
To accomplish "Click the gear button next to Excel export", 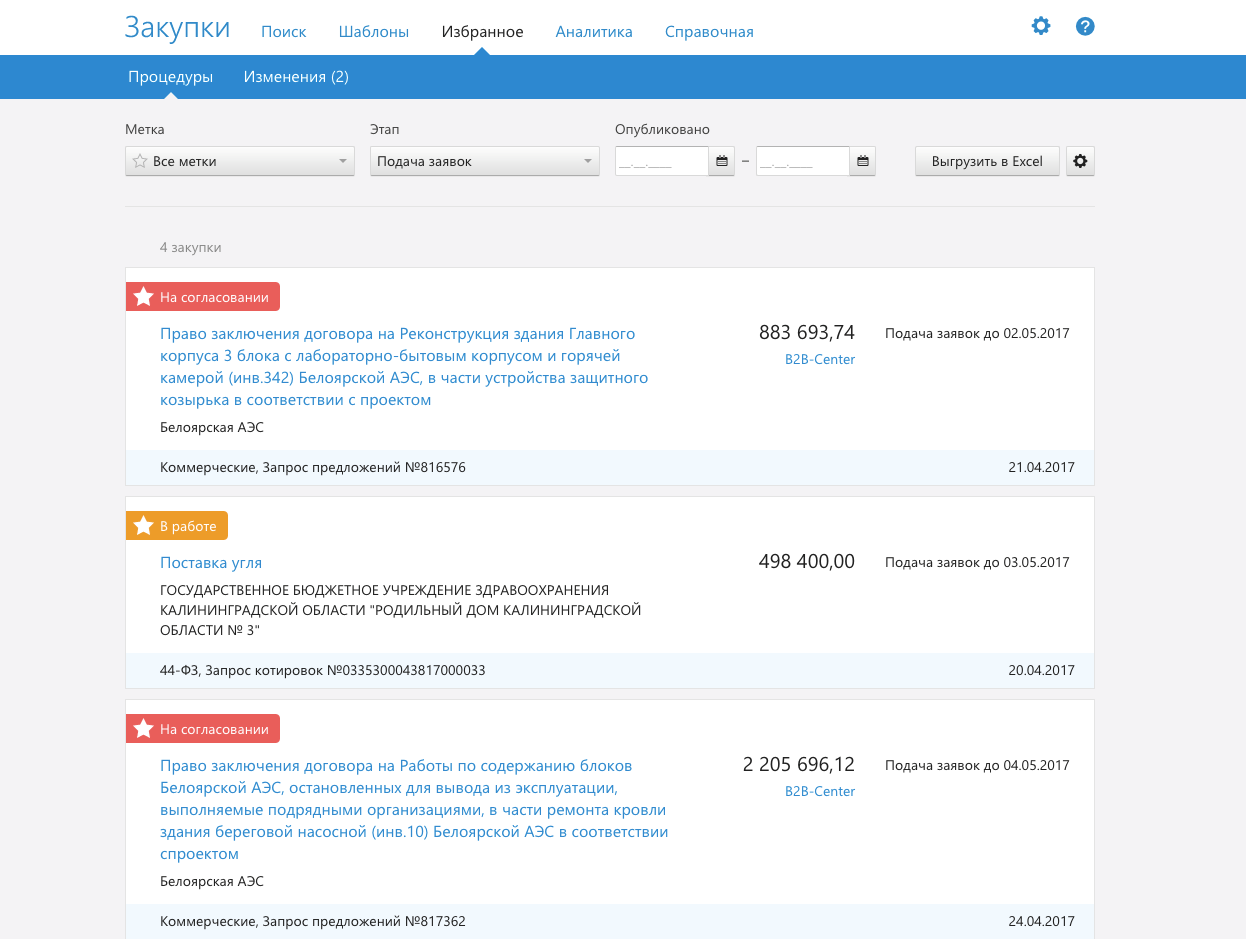I will pyautogui.click(x=1080, y=161).
